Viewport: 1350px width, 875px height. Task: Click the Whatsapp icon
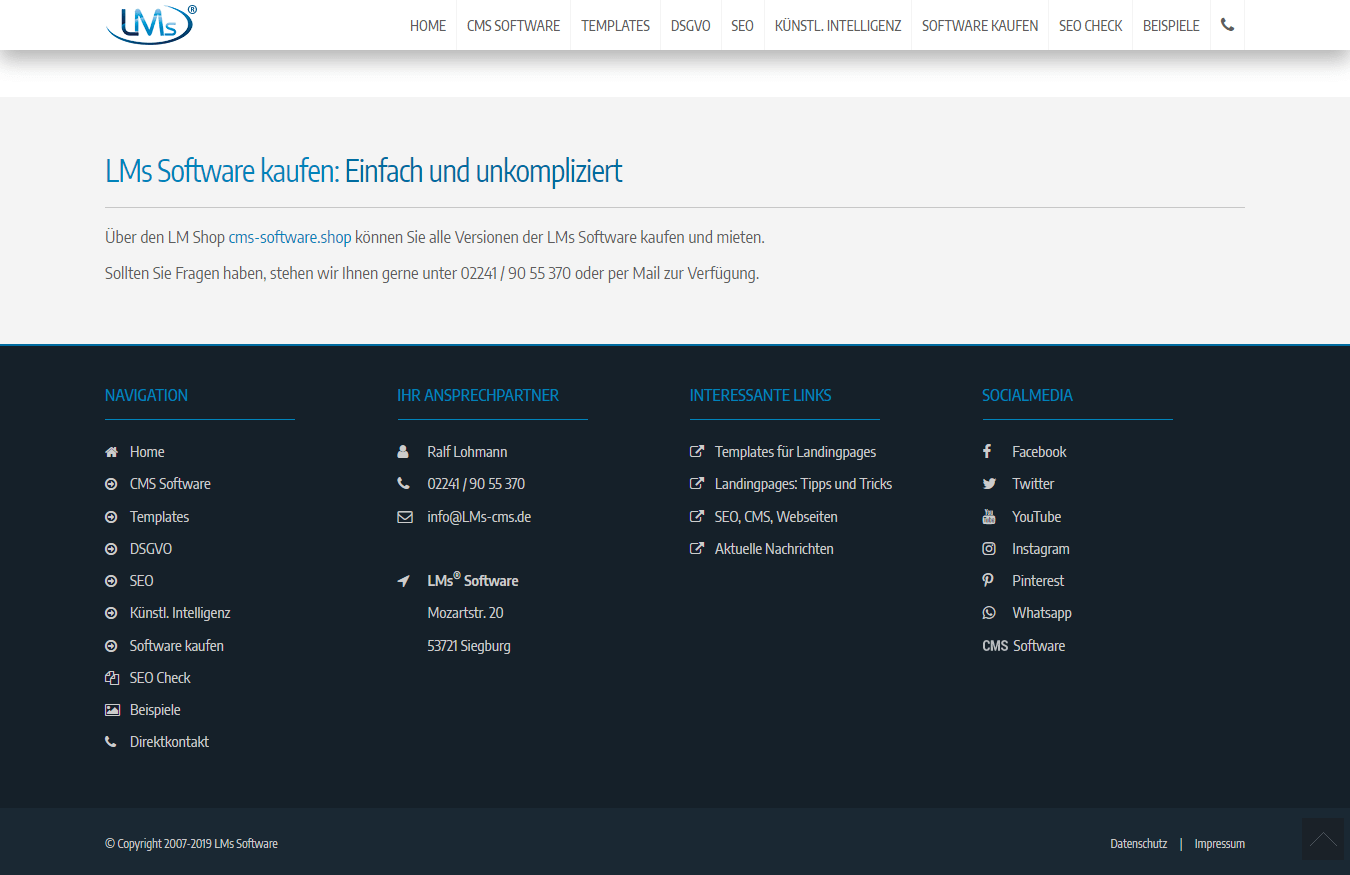coord(989,613)
